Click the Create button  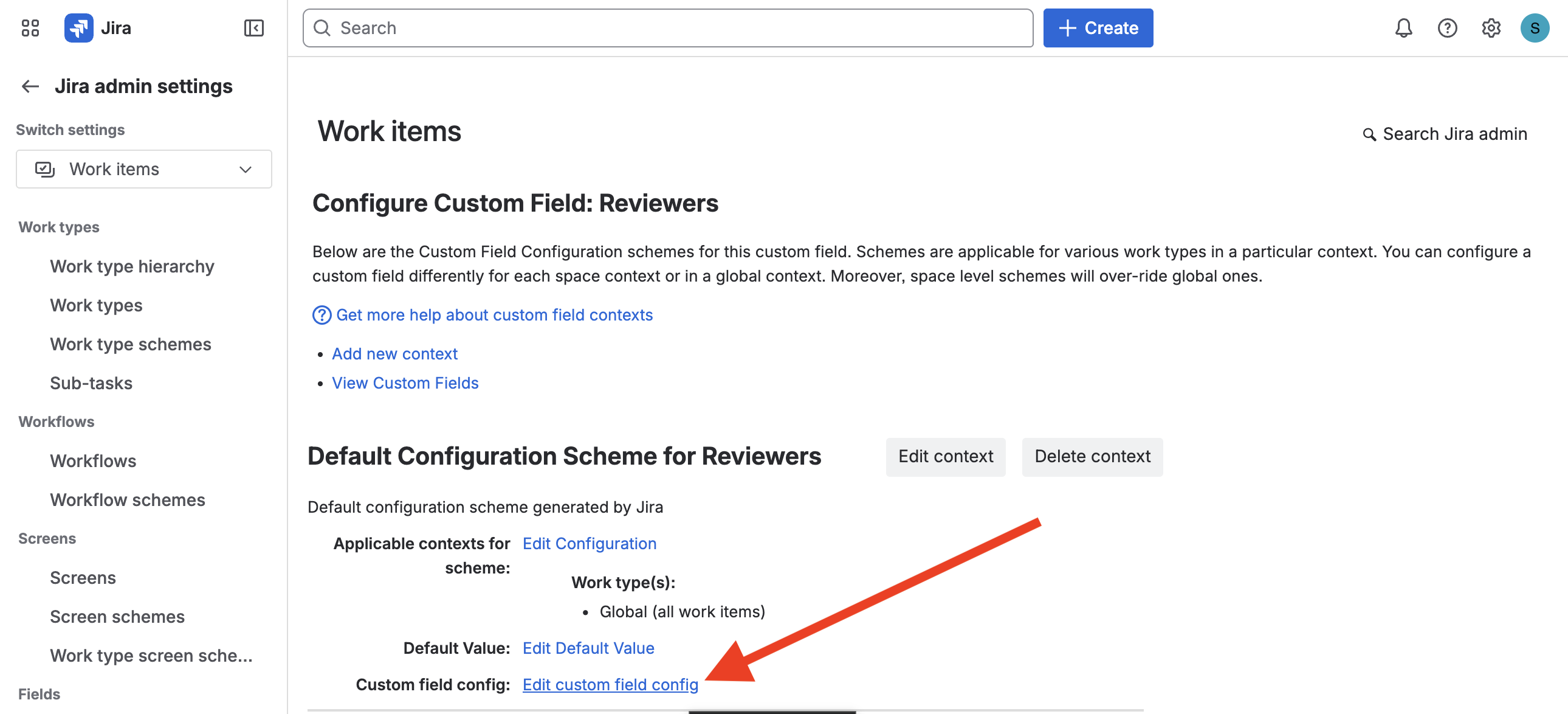coord(1098,27)
